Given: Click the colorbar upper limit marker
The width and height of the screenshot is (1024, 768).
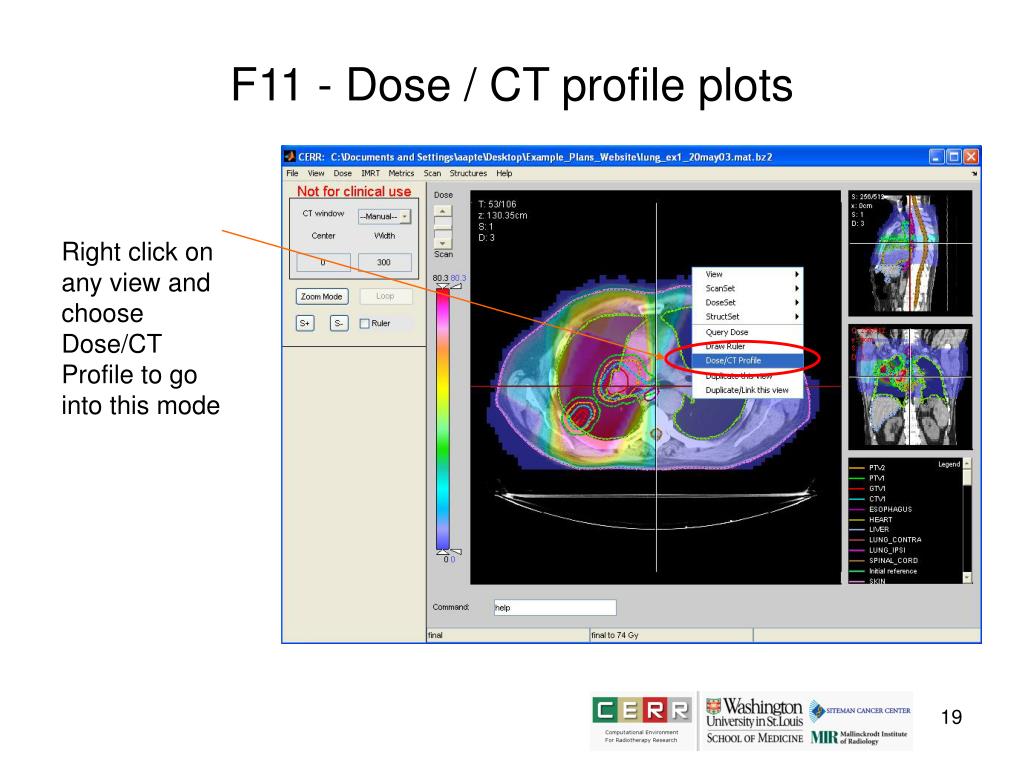Looking at the screenshot, I should pyautogui.click(x=443, y=286).
